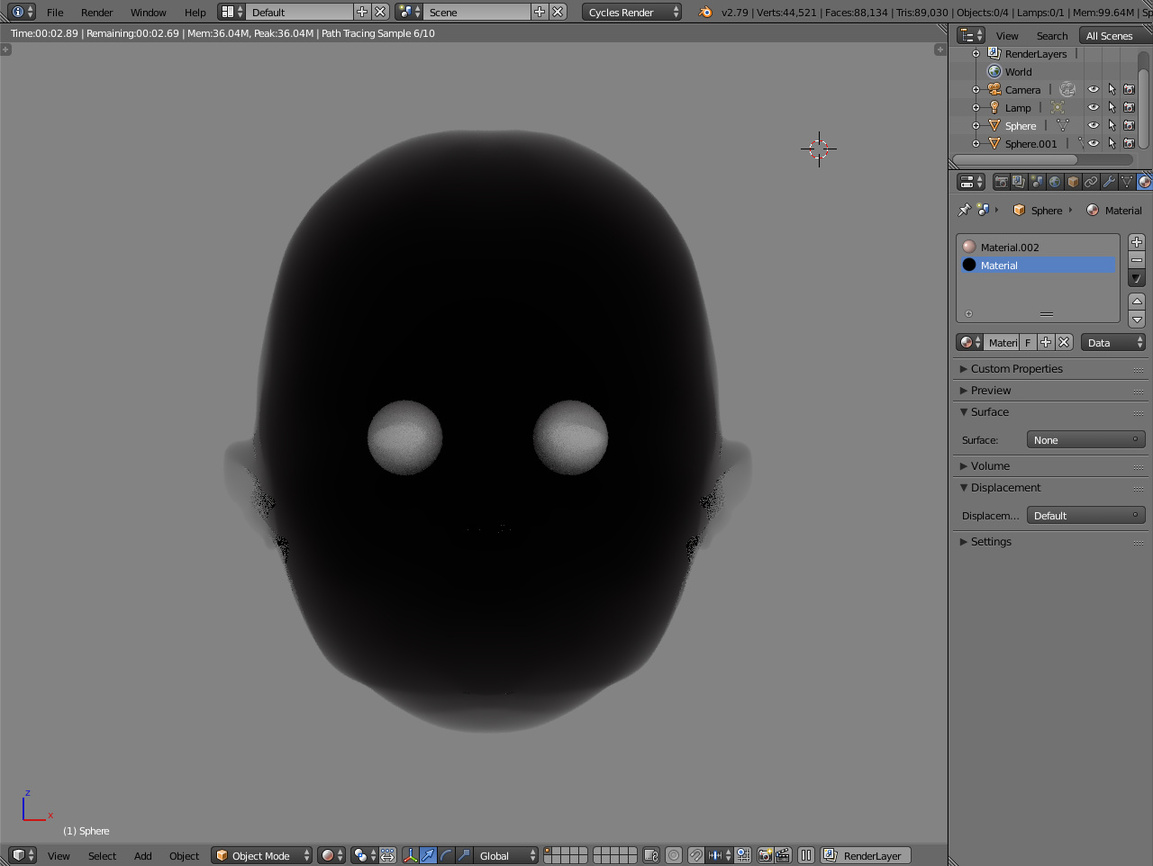Add a new material slot with plus
1153x866 pixels.
point(1136,243)
